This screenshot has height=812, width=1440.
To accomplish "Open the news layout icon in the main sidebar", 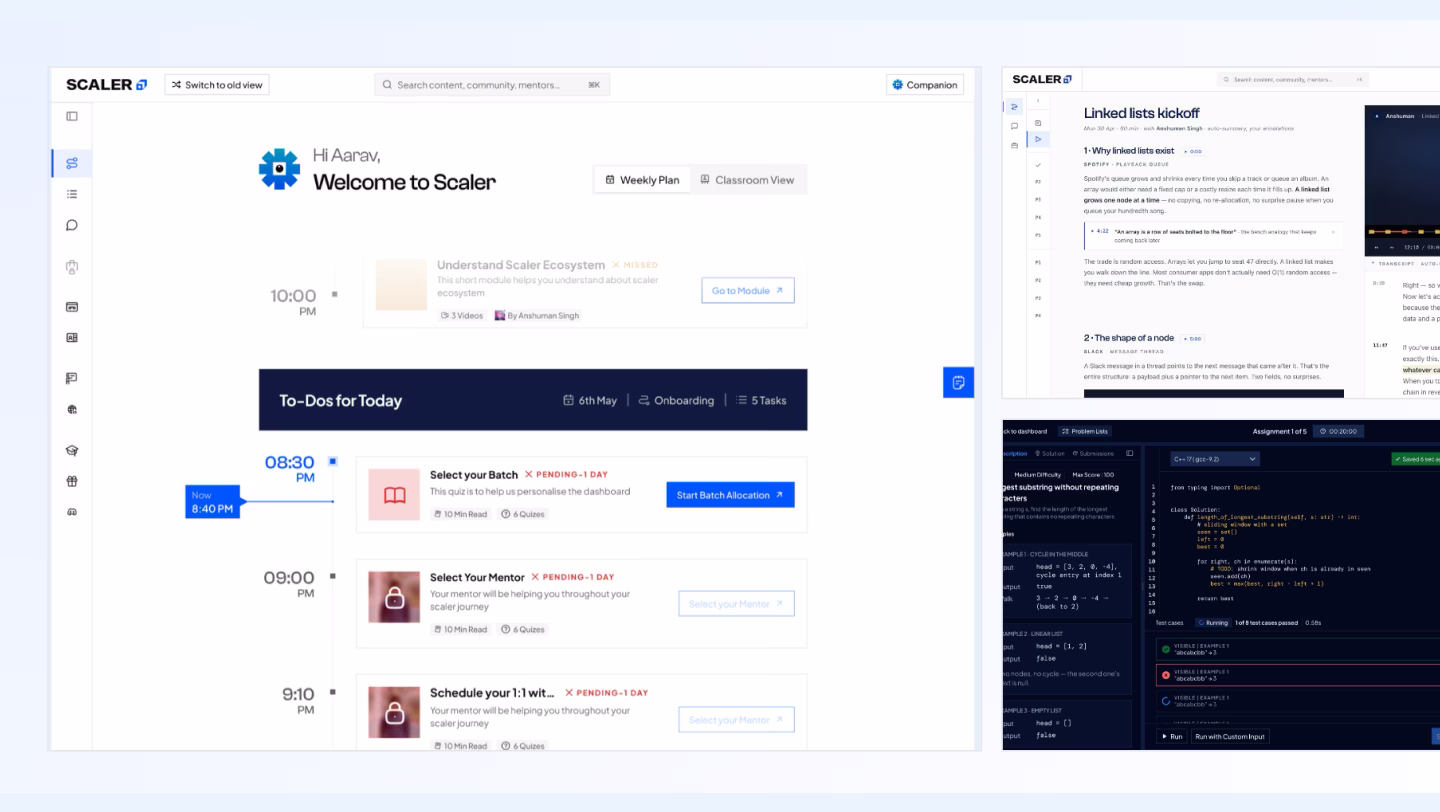I will coord(72,337).
